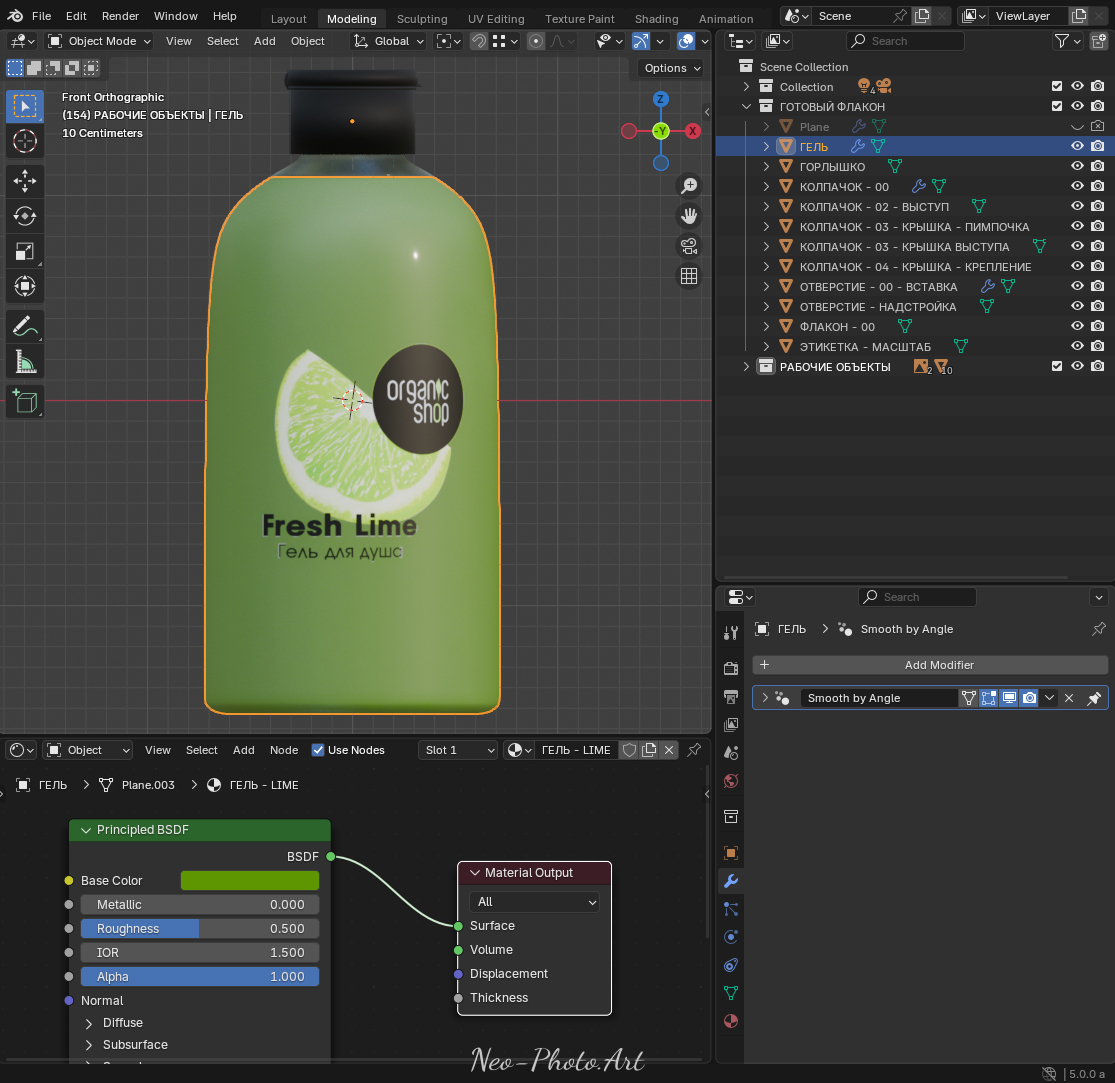Expand the Subsurface section in Principled BSDF

(x=89, y=1045)
